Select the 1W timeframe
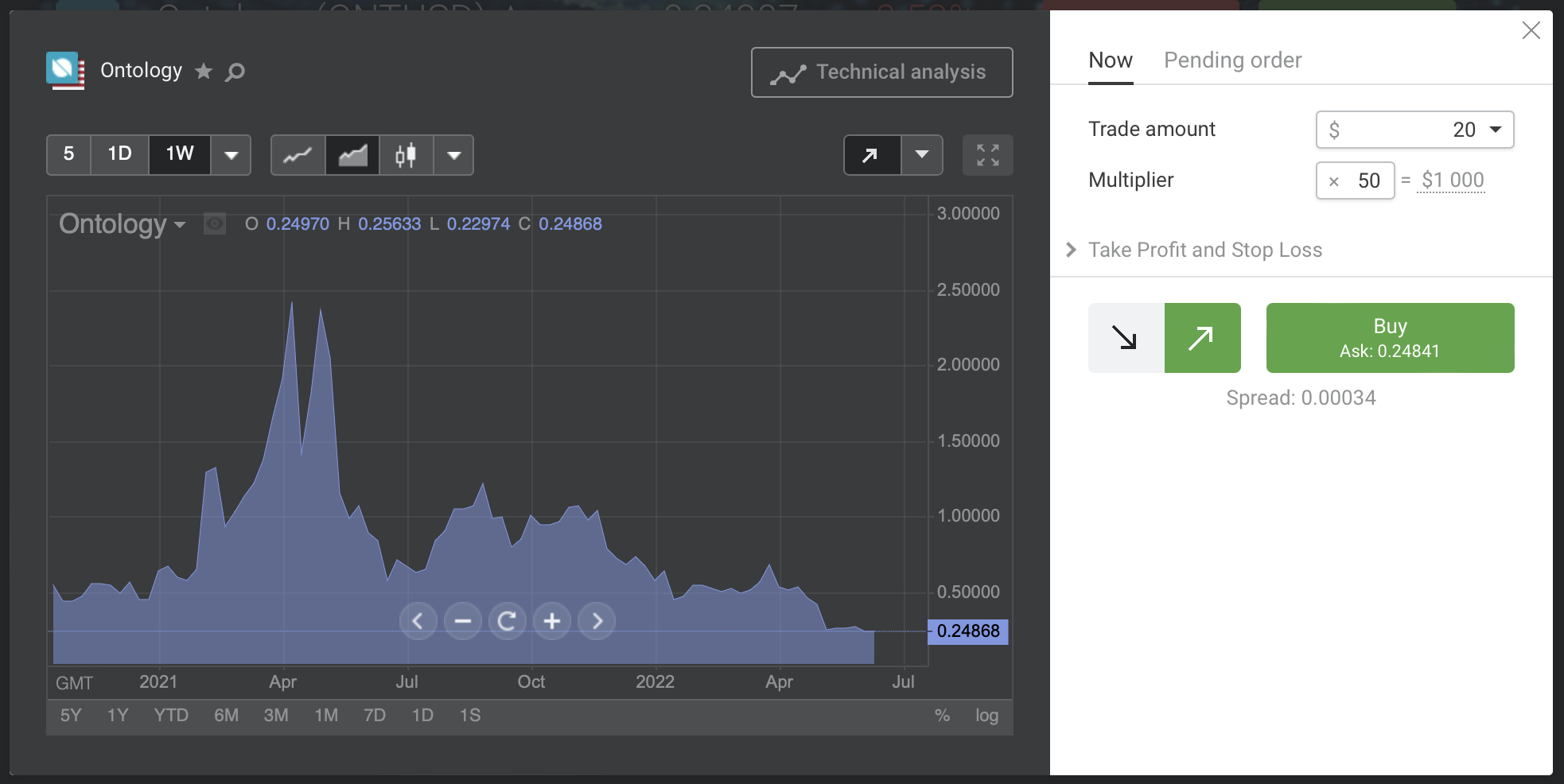 coord(180,154)
